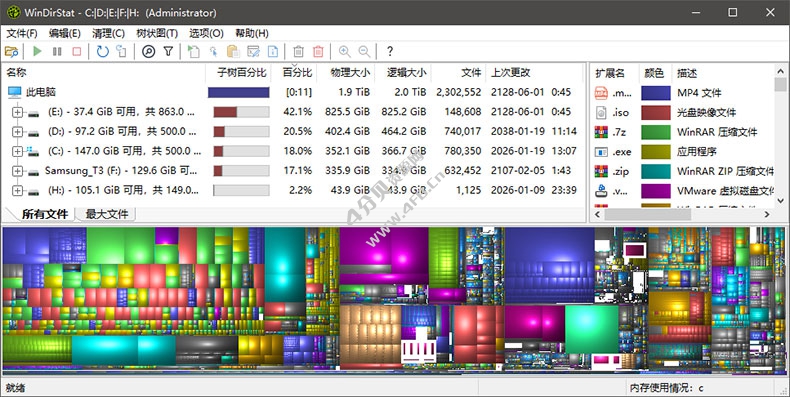
Task: Open the 树状图(T) menu
Action: click(x=157, y=33)
